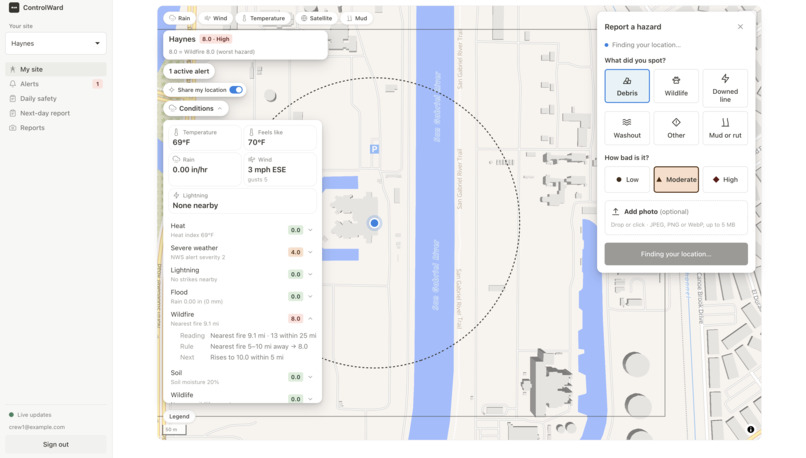Click the 50 m map scale bar
The height and width of the screenshot is (458, 806).
coord(174,430)
